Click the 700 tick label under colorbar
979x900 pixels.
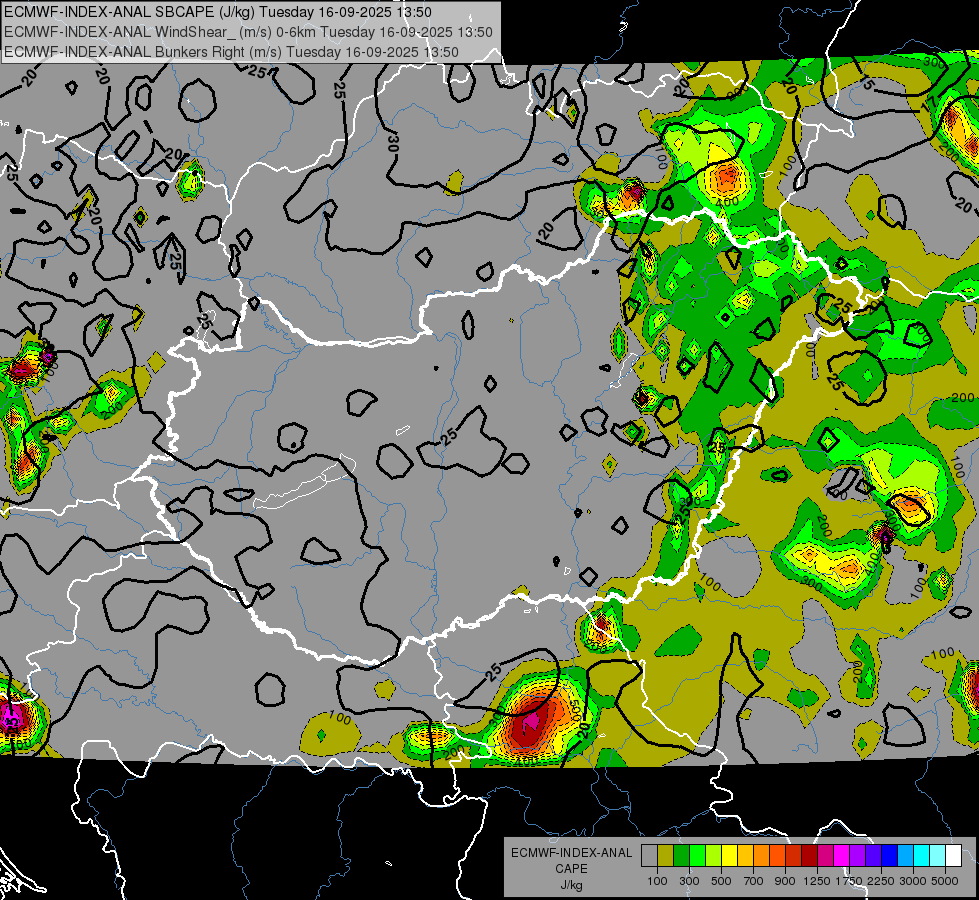click(x=754, y=881)
